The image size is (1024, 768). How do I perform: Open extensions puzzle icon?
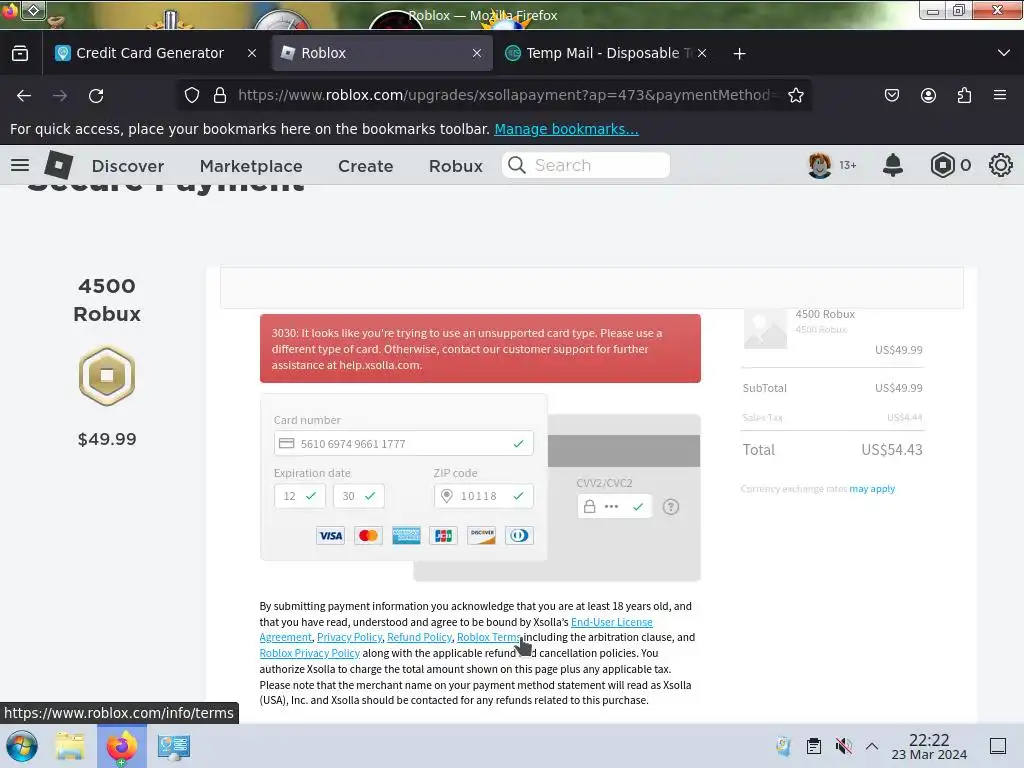click(964, 95)
